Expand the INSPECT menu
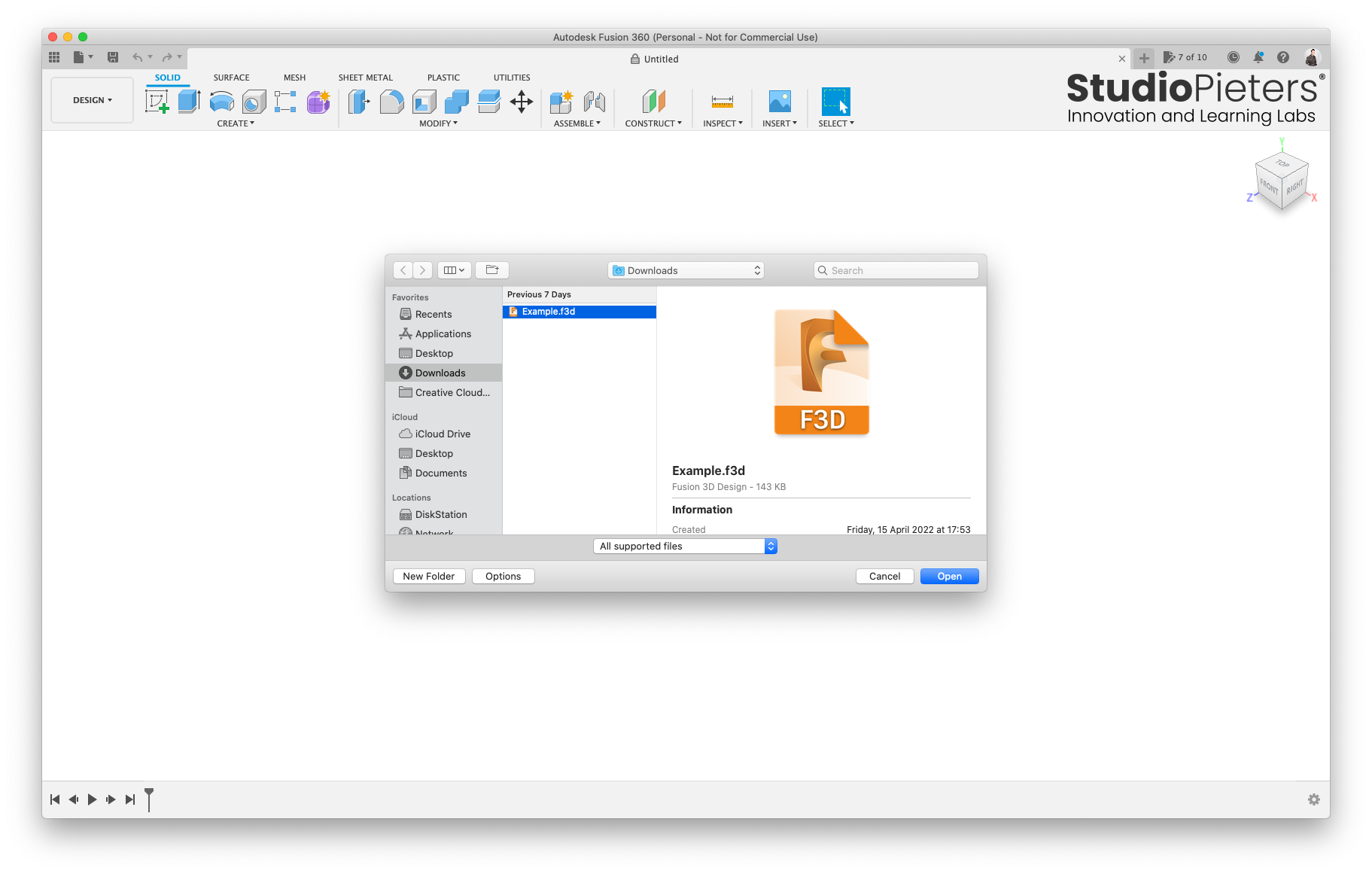1372x874 pixels. coord(723,123)
